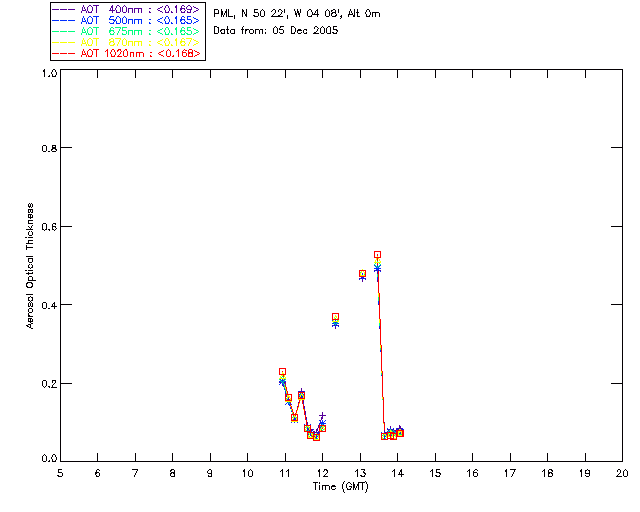Viewport: 640px width, 512px height.
Task: Click the 0.4 y-axis tick label
Action: (49, 305)
